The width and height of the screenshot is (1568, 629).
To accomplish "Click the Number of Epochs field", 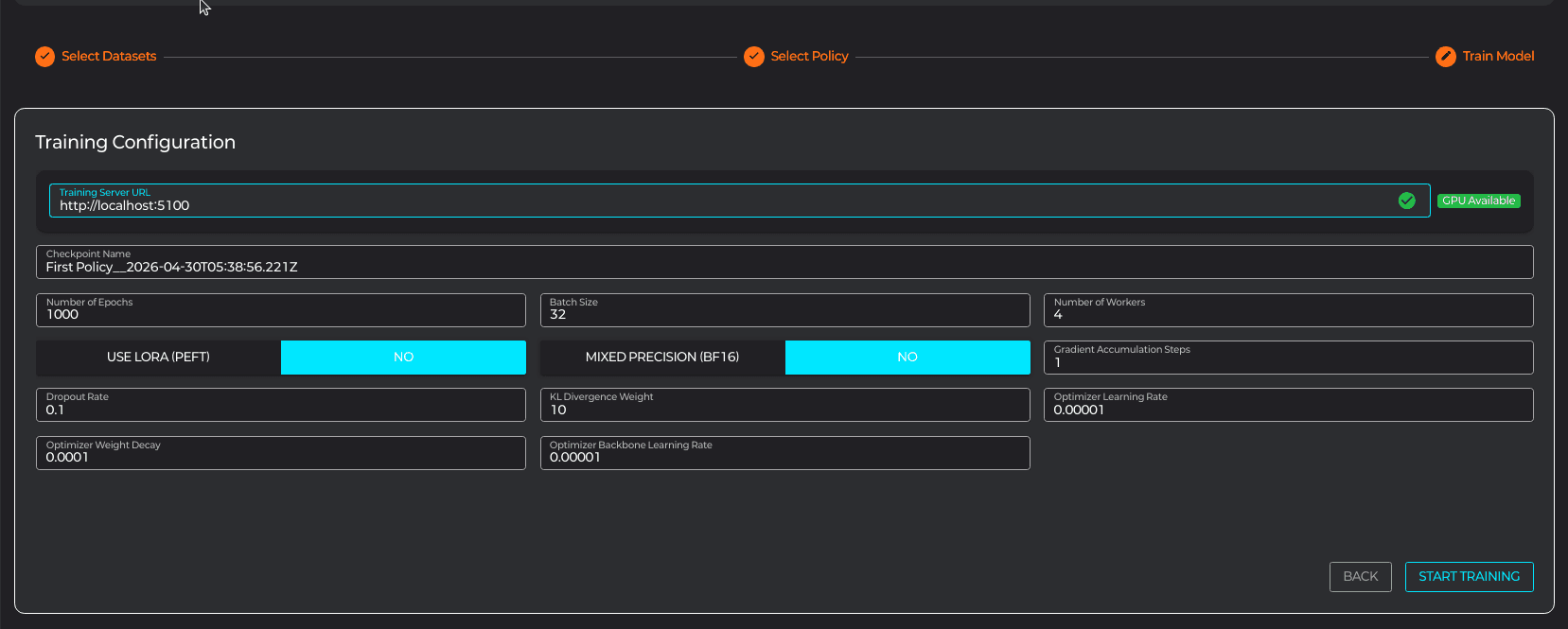I will point(280,310).
